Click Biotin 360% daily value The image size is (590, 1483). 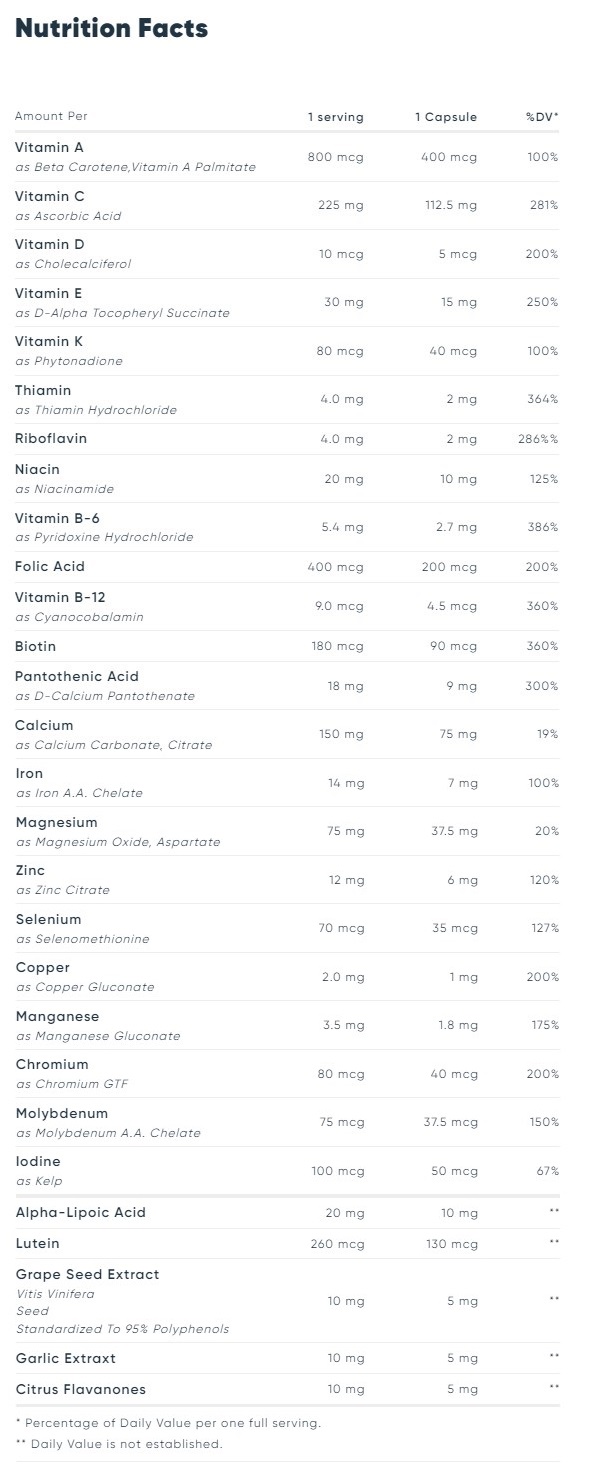pyautogui.click(x=542, y=646)
